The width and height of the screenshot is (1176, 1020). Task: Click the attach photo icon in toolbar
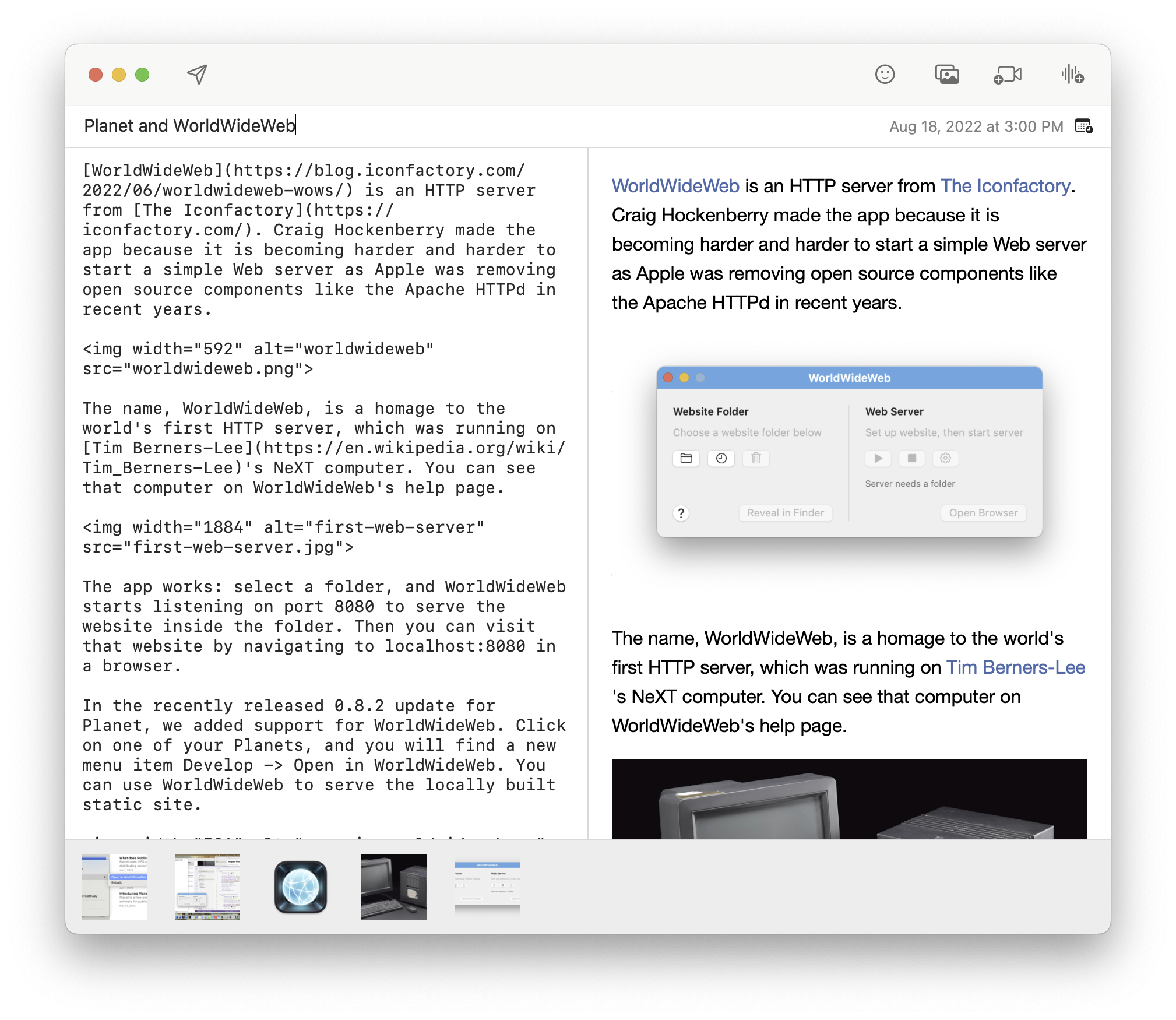[947, 74]
